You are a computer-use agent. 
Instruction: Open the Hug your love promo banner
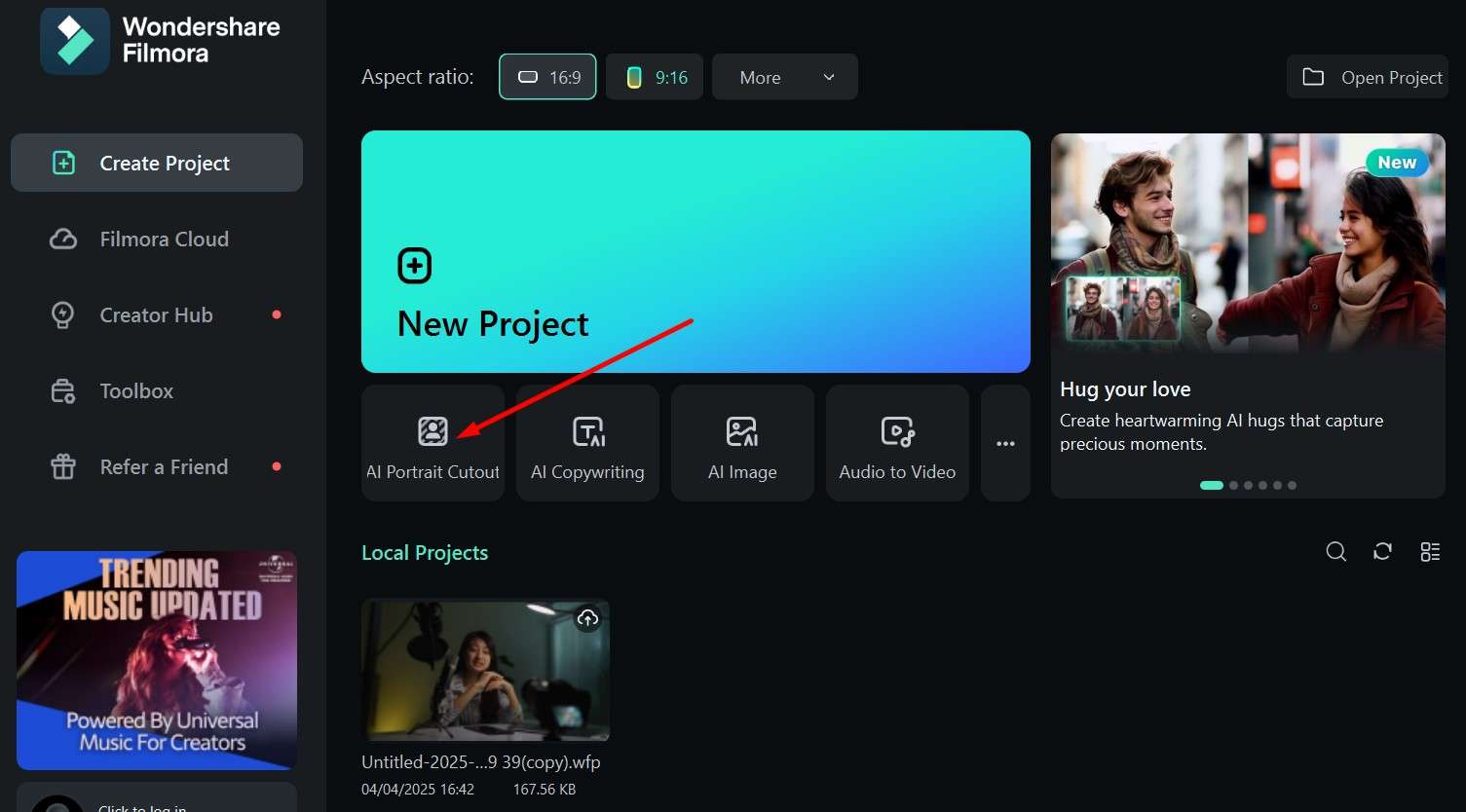pyautogui.click(x=1248, y=315)
